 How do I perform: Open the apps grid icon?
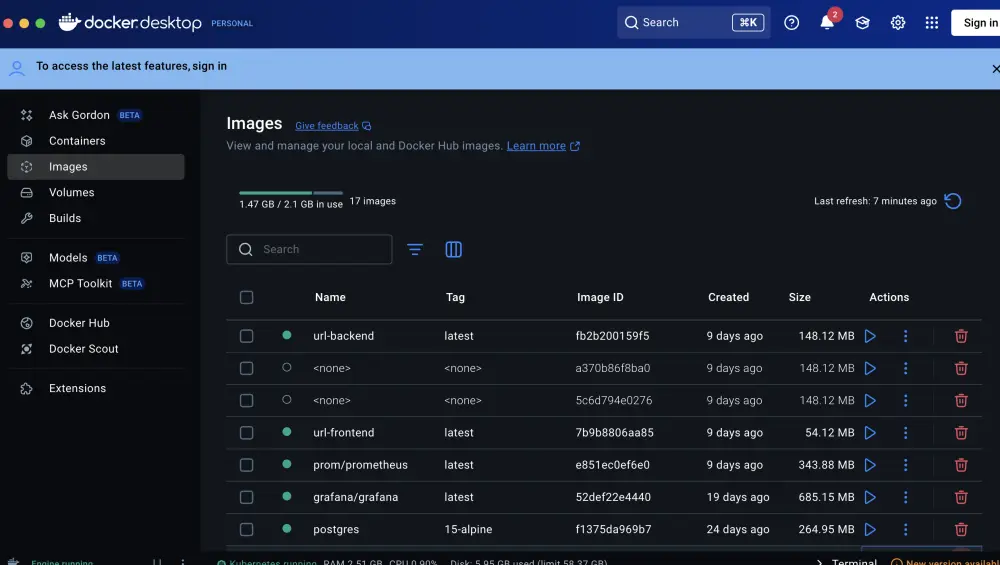[x=932, y=23]
